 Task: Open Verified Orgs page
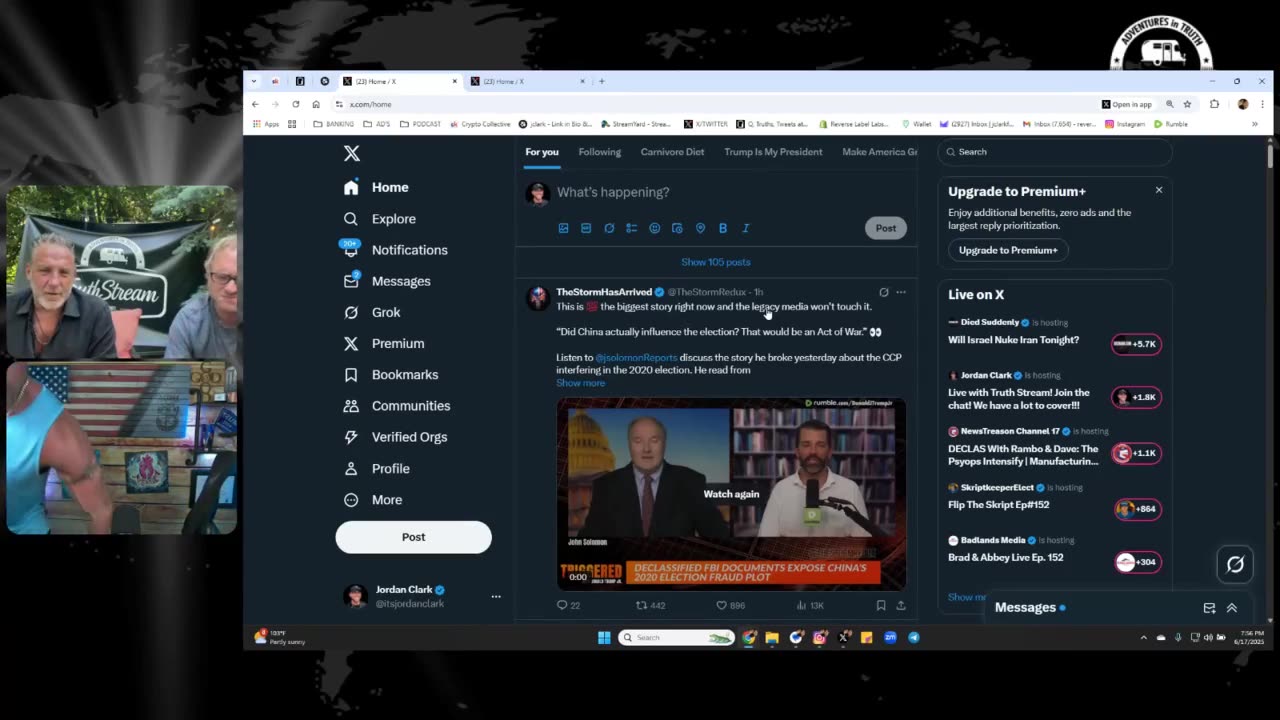[396, 437]
